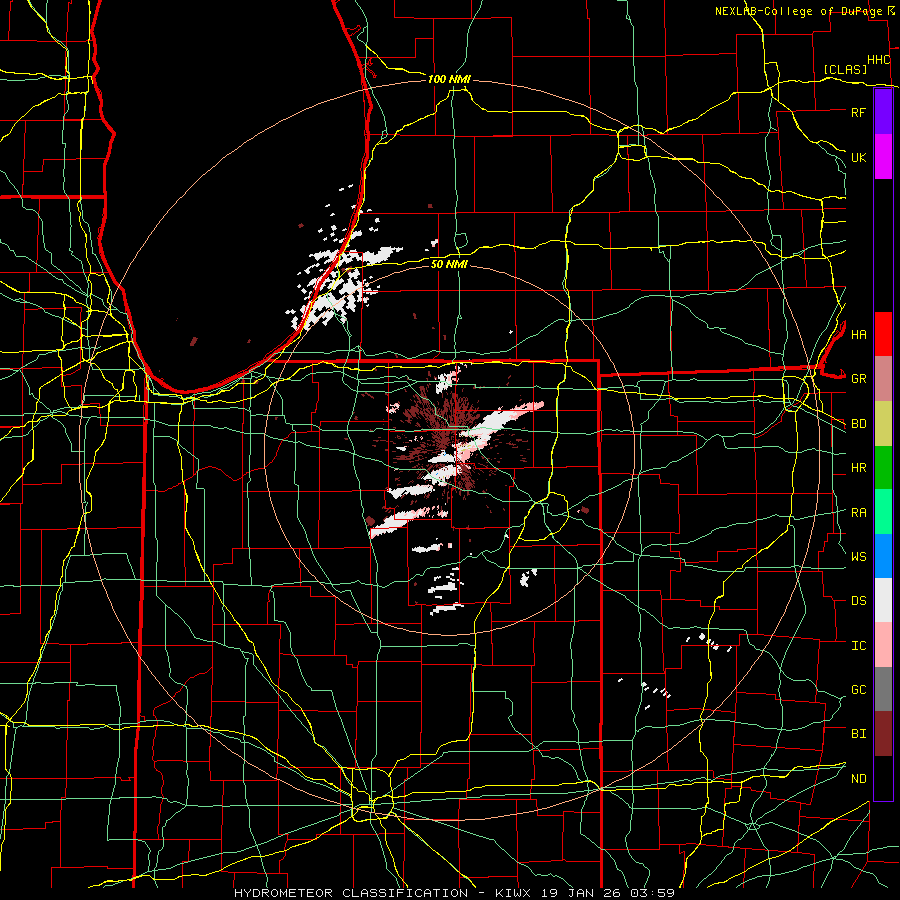The height and width of the screenshot is (900, 900).
Task: Click the BI legend label
Action: (858, 734)
